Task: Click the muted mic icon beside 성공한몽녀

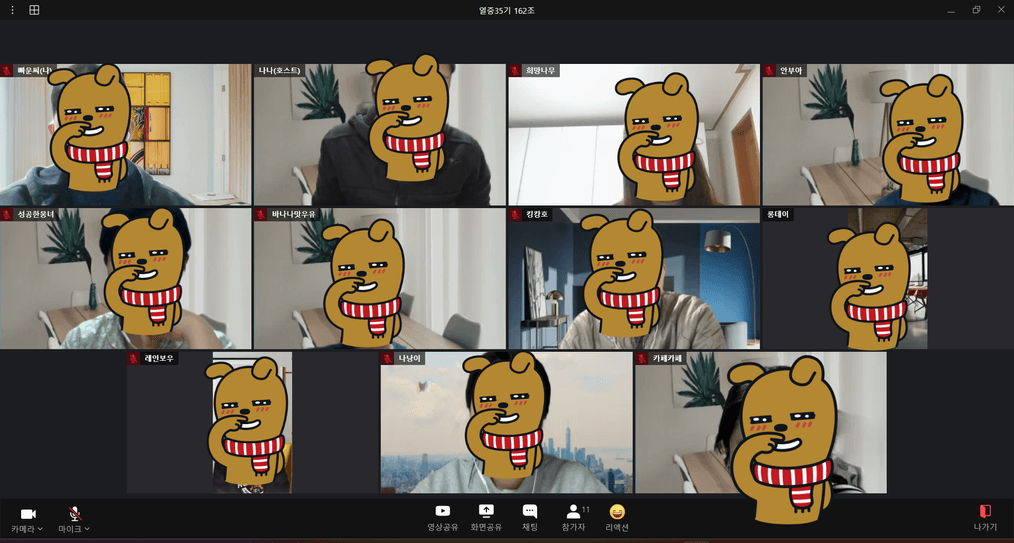Action: [7, 214]
